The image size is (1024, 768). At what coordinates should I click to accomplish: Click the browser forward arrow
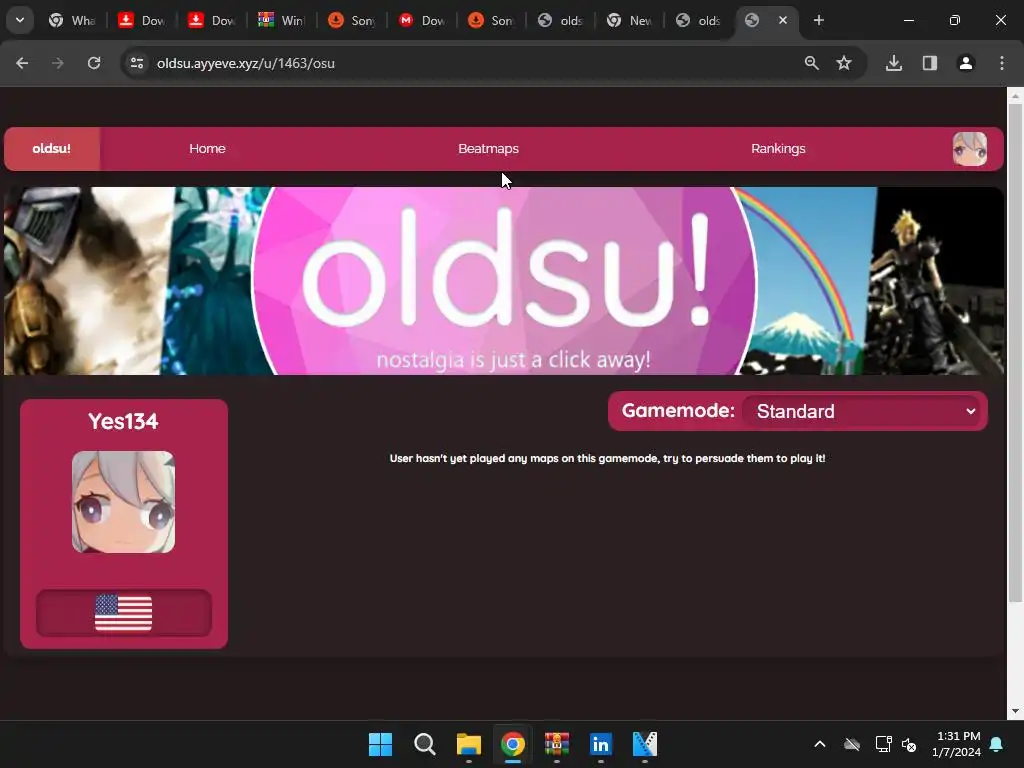click(x=58, y=63)
